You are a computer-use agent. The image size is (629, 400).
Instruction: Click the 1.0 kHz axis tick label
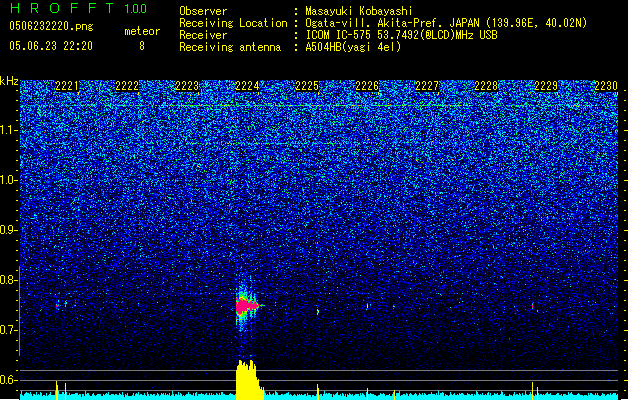pos(9,180)
